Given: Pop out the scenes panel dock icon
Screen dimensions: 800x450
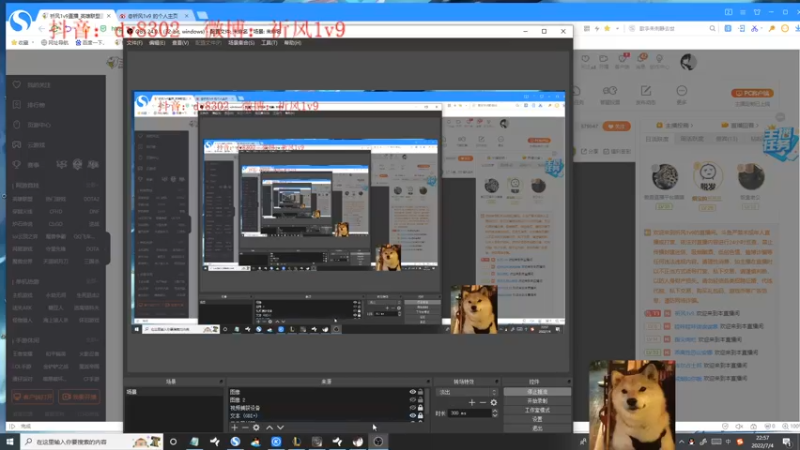Looking at the screenshot, I should click(221, 382).
